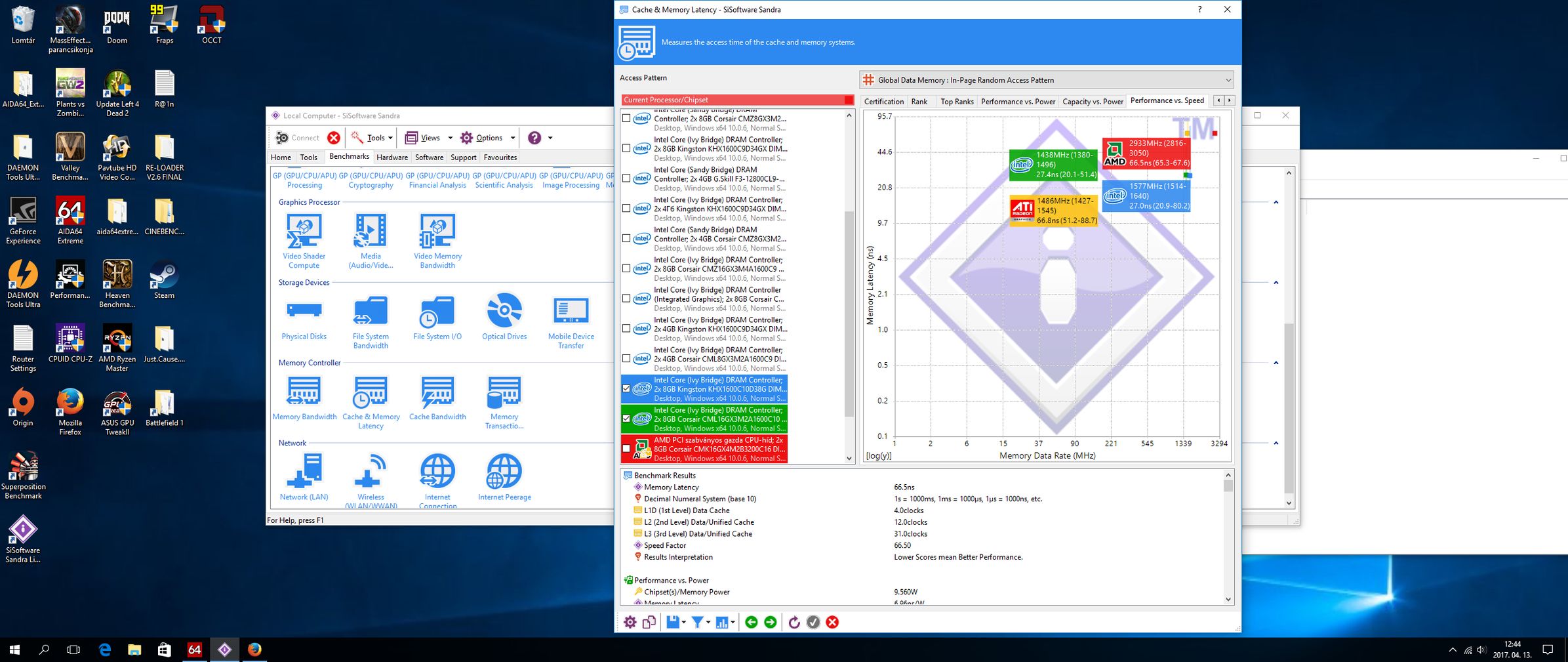
Task: Click the grey OK checkmark icon
Action: 813,622
